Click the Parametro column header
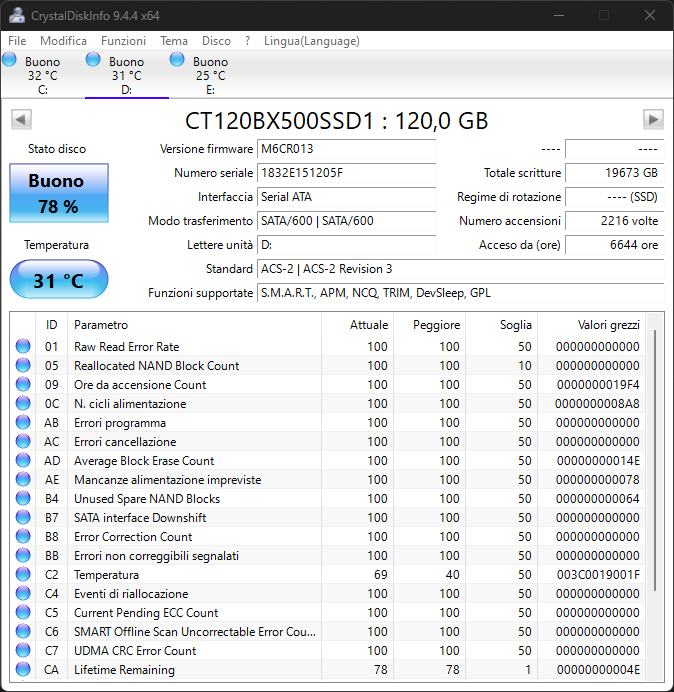Screen dimensions: 674x692 click(194, 325)
